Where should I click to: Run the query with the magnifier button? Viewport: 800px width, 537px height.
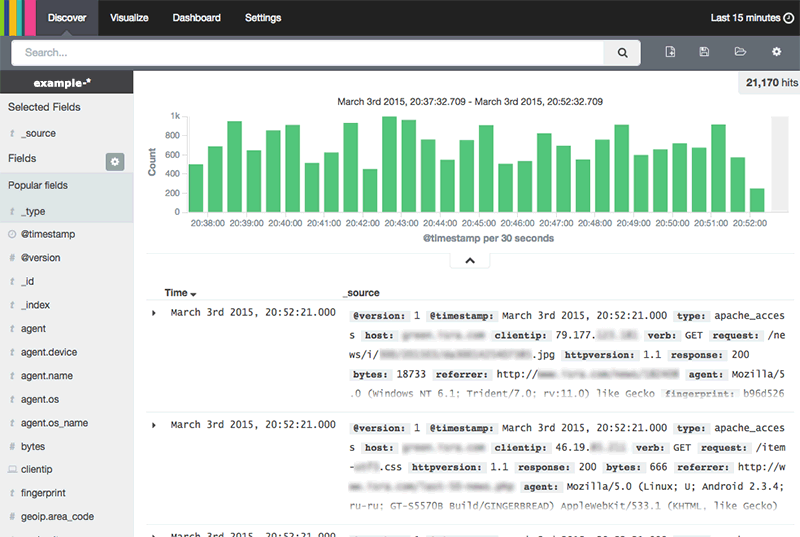coord(622,53)
